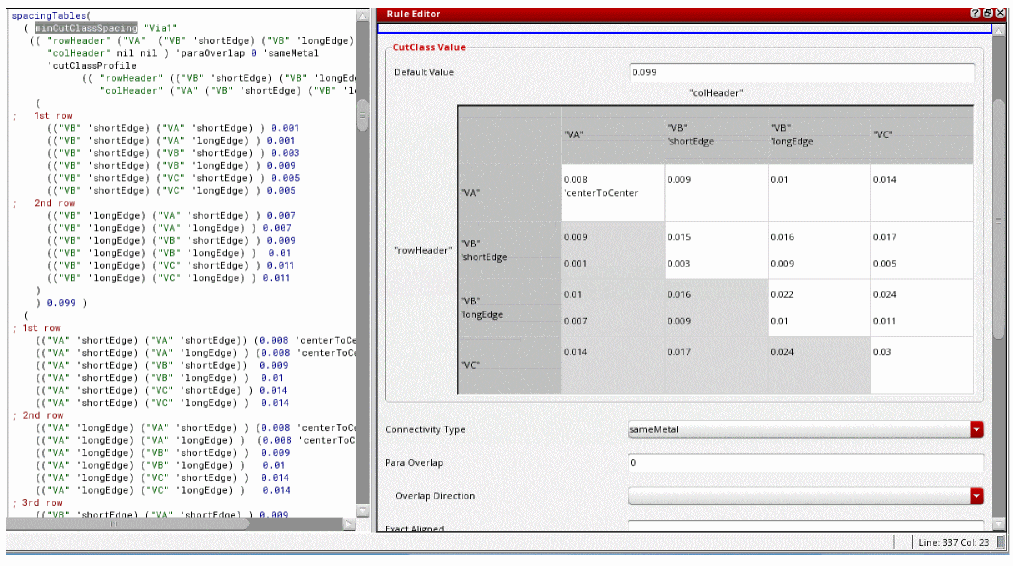Close the Rule Editor panel
1013x566 pixels.
(999, 13)
